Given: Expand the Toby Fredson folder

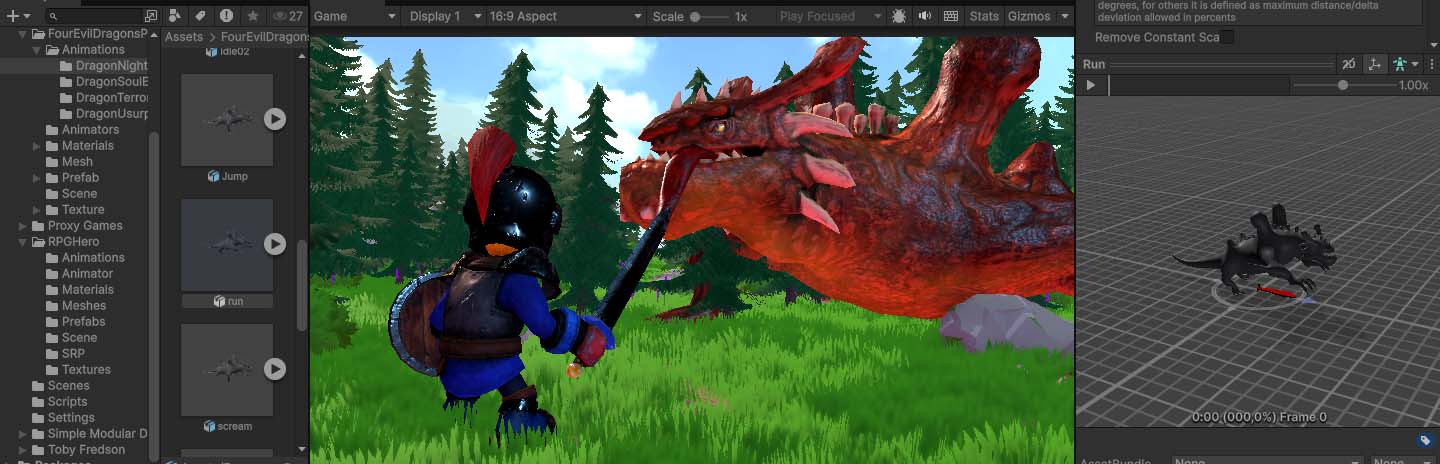Looking at the screenshot, I should tap(24, 449).
